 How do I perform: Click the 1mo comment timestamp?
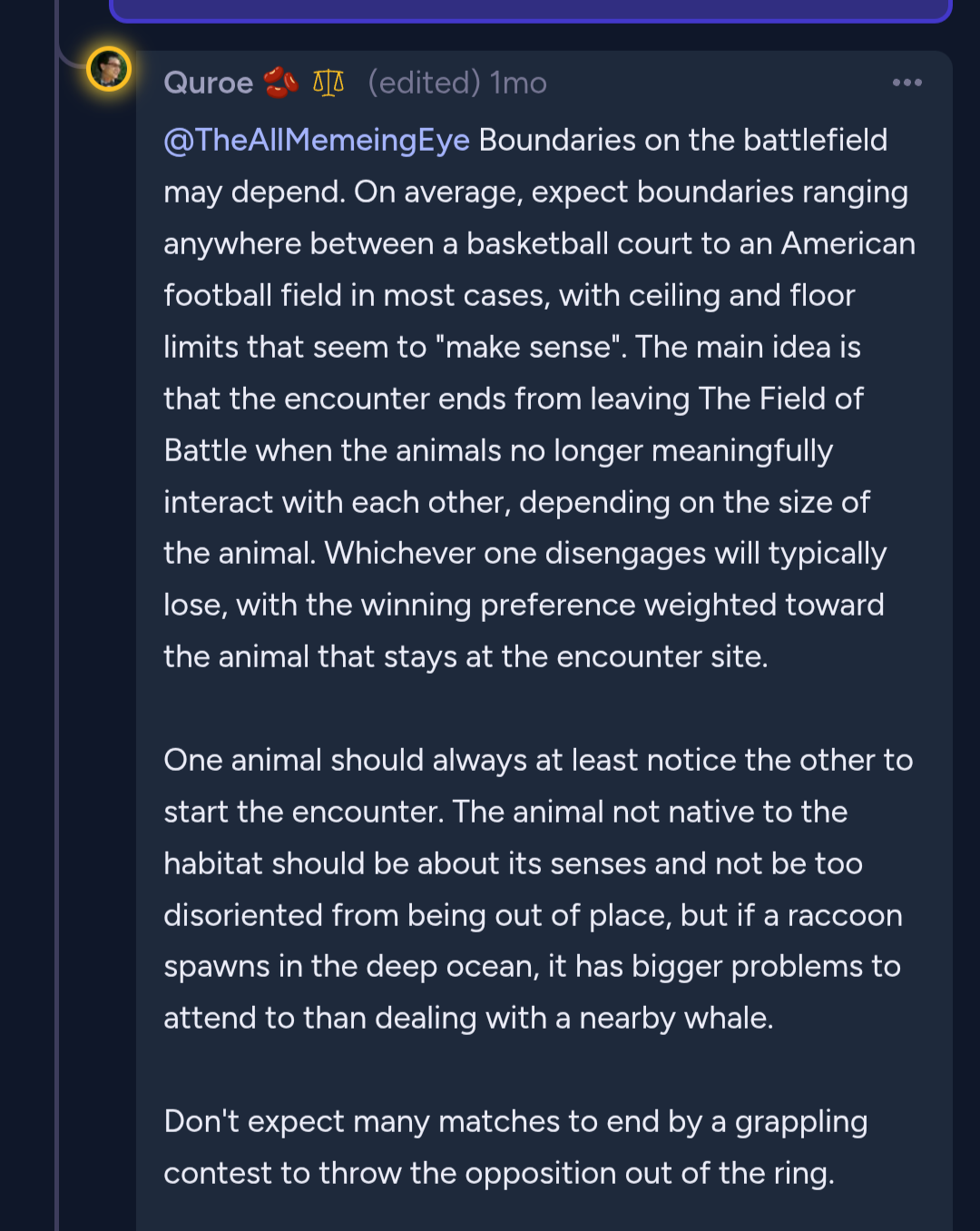[x=518, y=83]
